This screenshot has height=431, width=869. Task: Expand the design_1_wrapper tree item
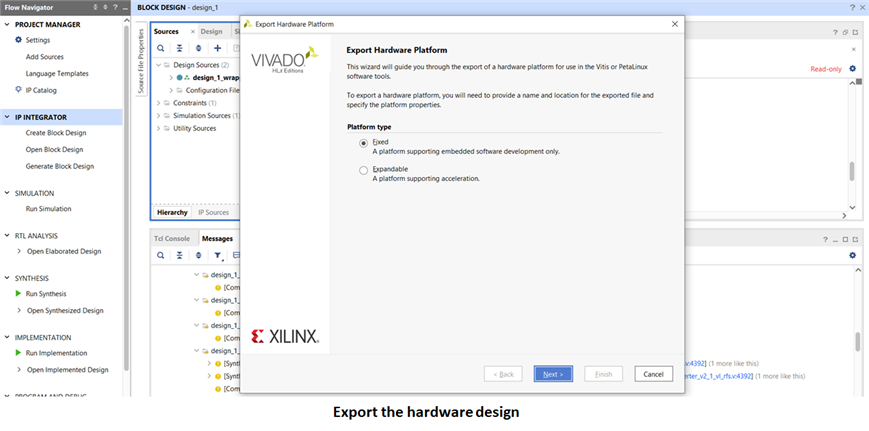pyautogui.click(x=171, y=78)
